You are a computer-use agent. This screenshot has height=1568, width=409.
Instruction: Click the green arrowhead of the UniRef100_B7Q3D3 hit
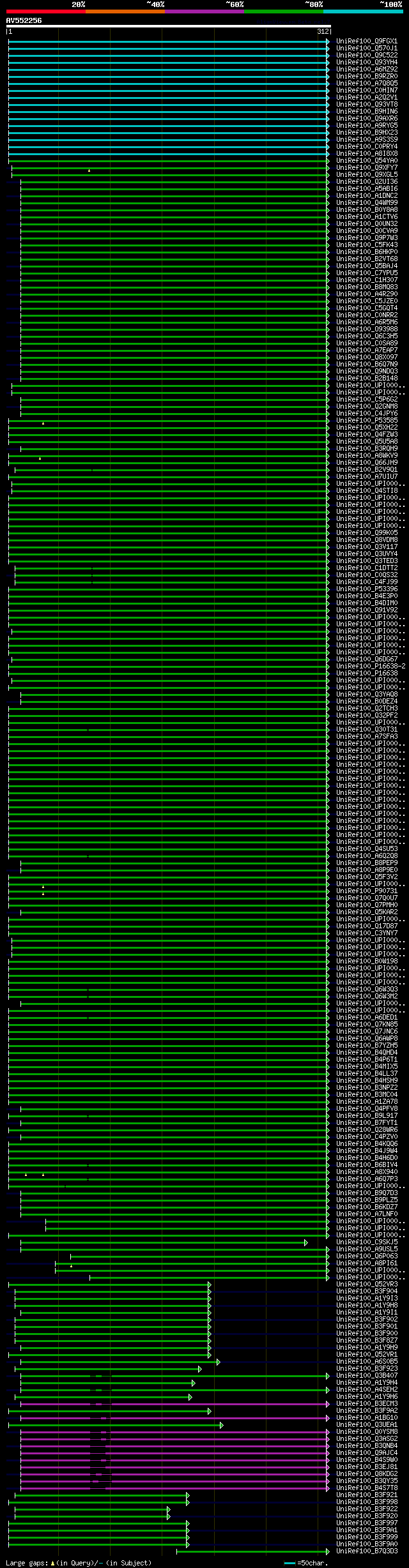(328, 1551)
